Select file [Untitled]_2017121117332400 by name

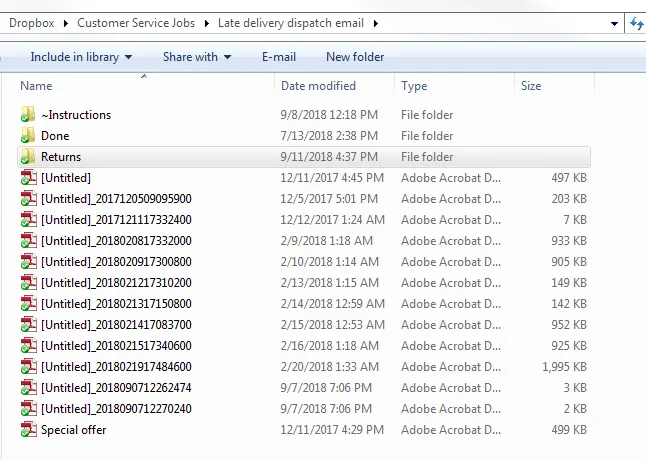[x=117, y=220]
